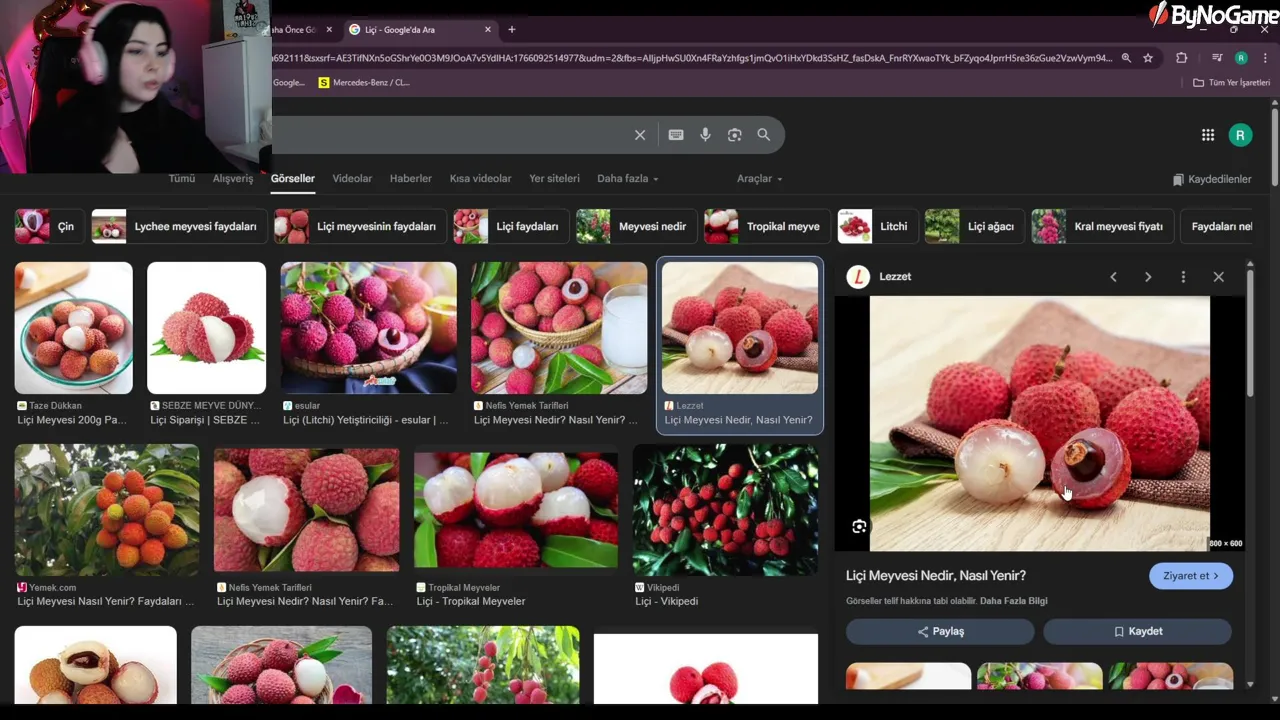Open the Yemek.com orange lychee thumbnail
Screen dimensions: 1280x720
[107, 510]
